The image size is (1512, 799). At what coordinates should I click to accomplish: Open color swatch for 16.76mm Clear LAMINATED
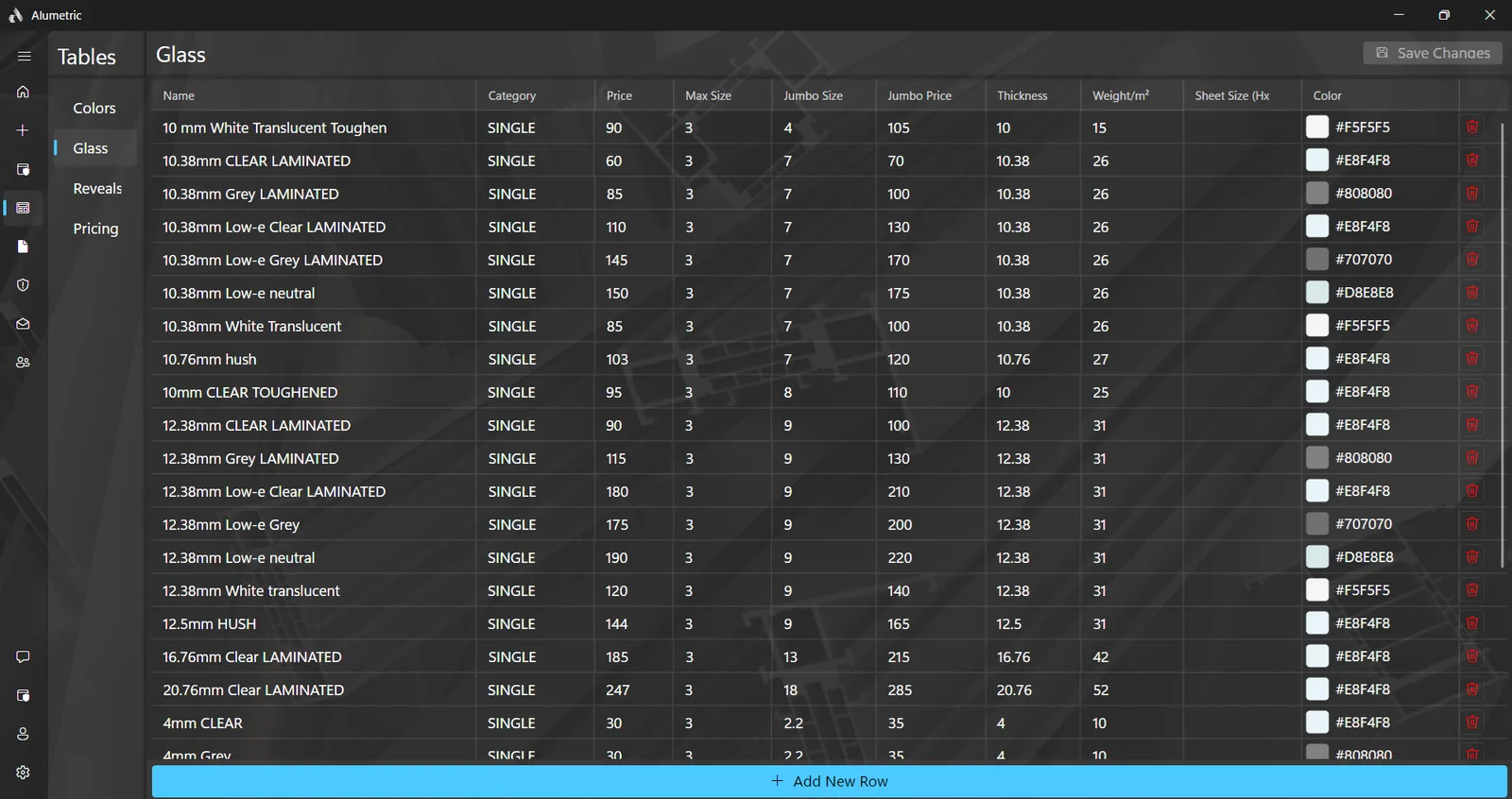pos(1317,655)
